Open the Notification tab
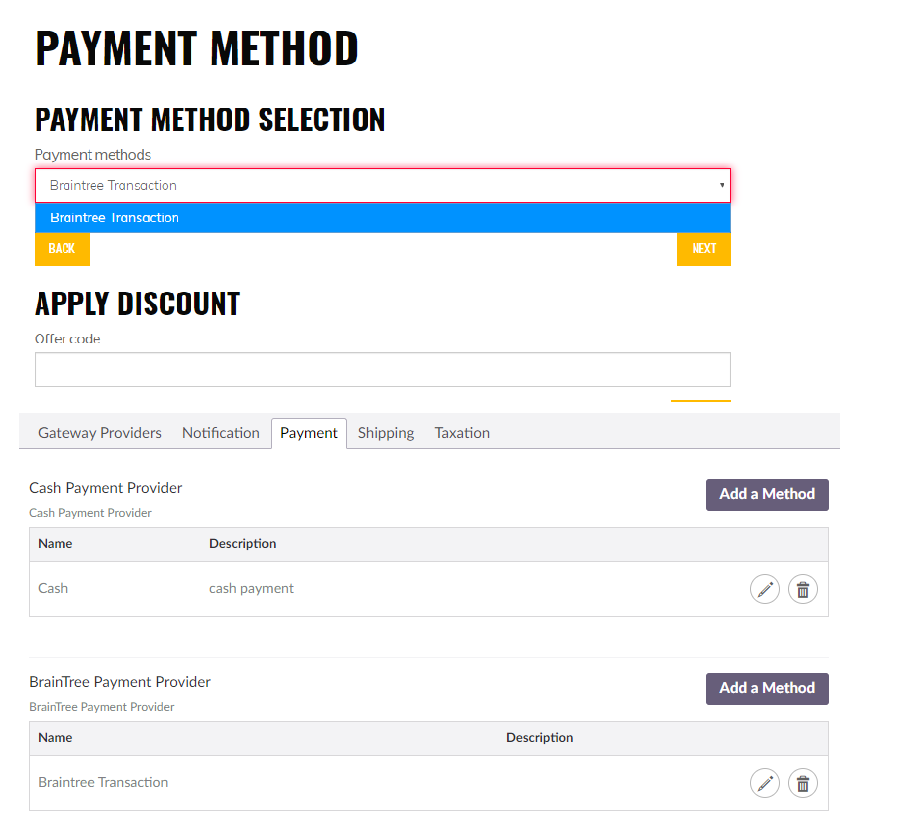 221,433
